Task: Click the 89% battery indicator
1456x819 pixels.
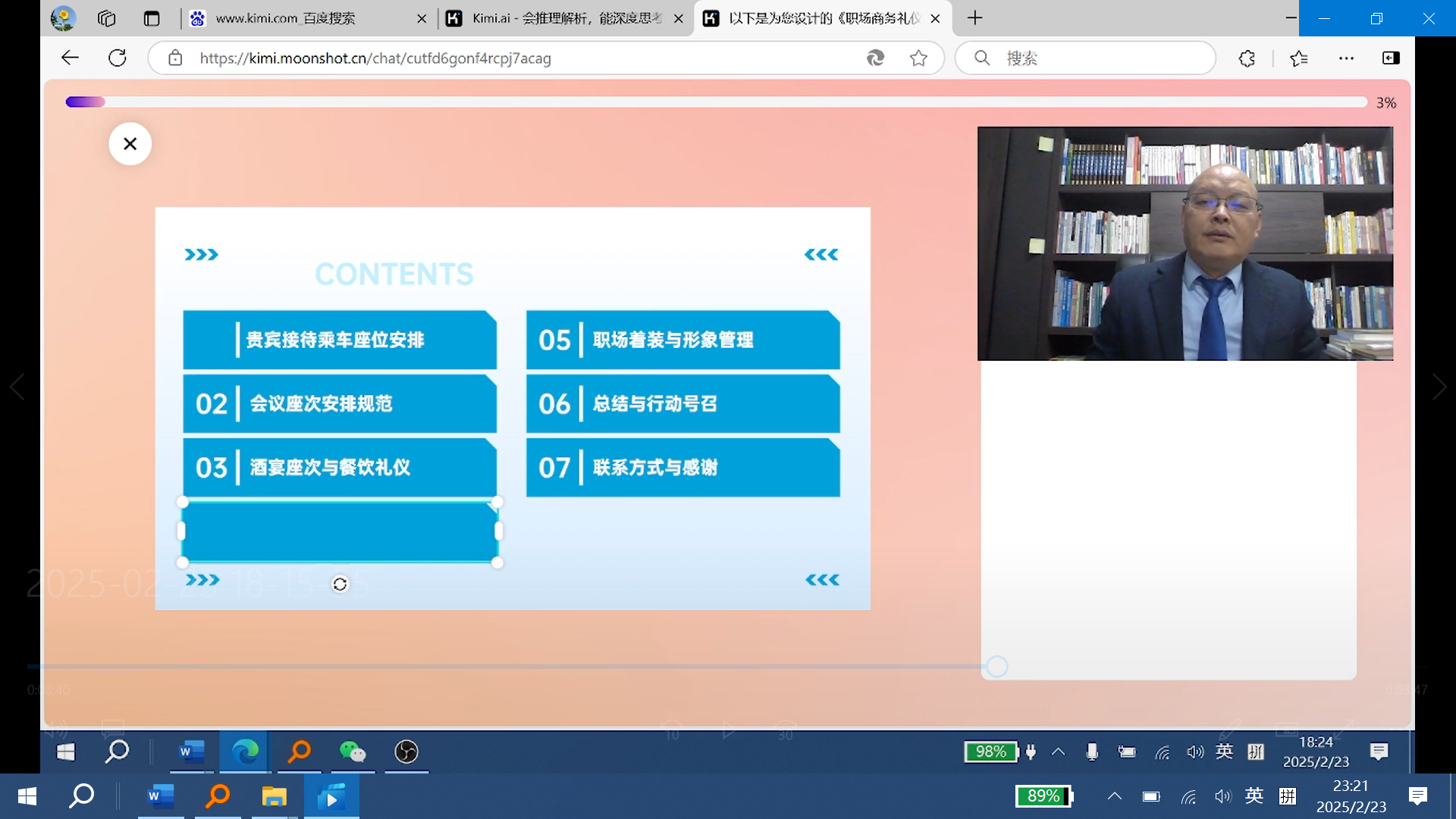Action: coord(1044,796)
